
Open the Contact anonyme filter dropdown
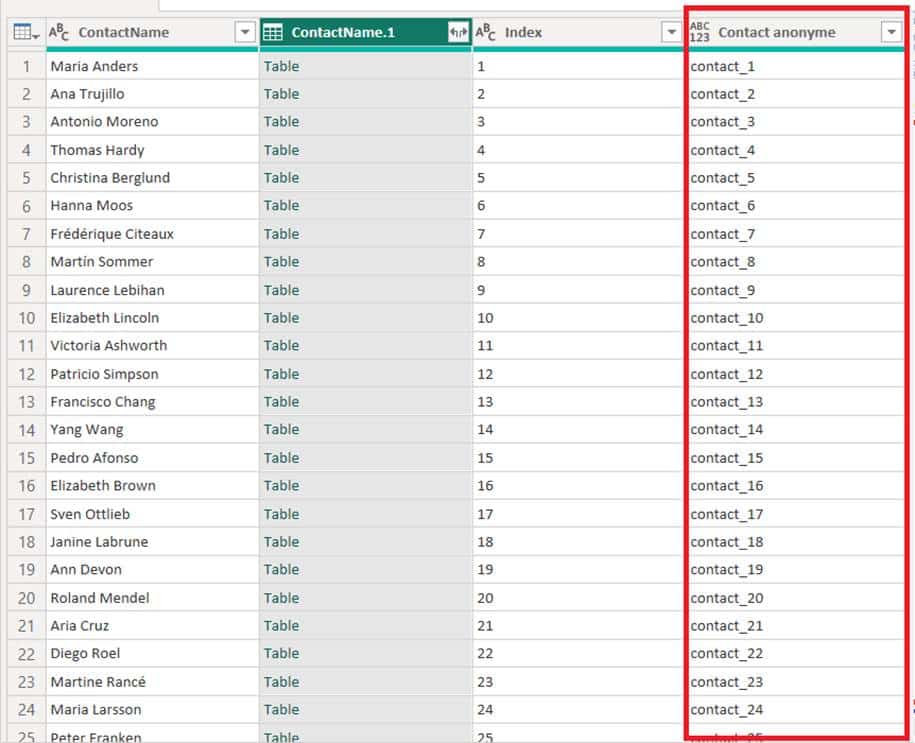pos(891,33)
